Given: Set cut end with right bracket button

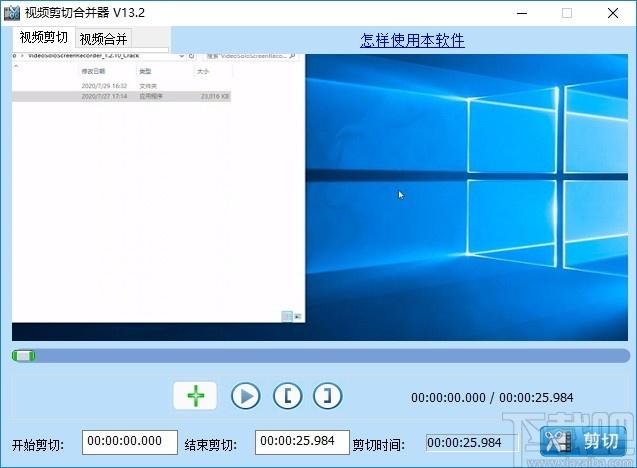Looking at the screenshot, I should pos(327,396).
